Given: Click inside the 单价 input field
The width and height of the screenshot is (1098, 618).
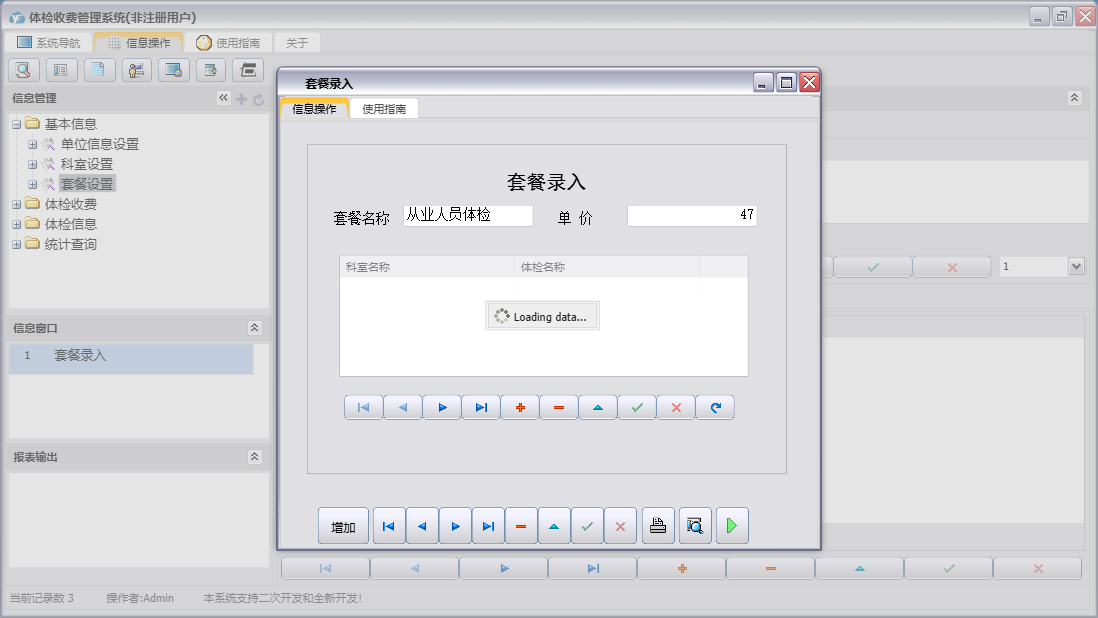Looking at the screenshot, I should click(x=690, y=214).
